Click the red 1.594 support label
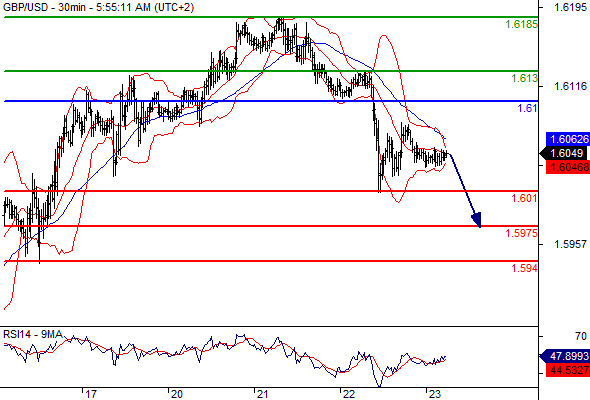Image resolution: width=590 pixels, height=400 pixels. pos(524,268)
